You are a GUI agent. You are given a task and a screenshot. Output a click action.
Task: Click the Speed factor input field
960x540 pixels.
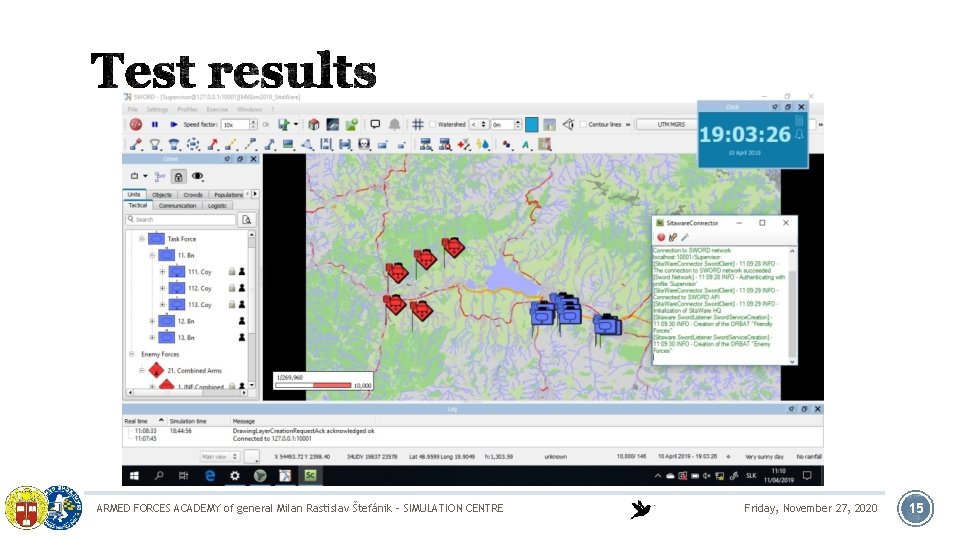[x=234, y=124]
